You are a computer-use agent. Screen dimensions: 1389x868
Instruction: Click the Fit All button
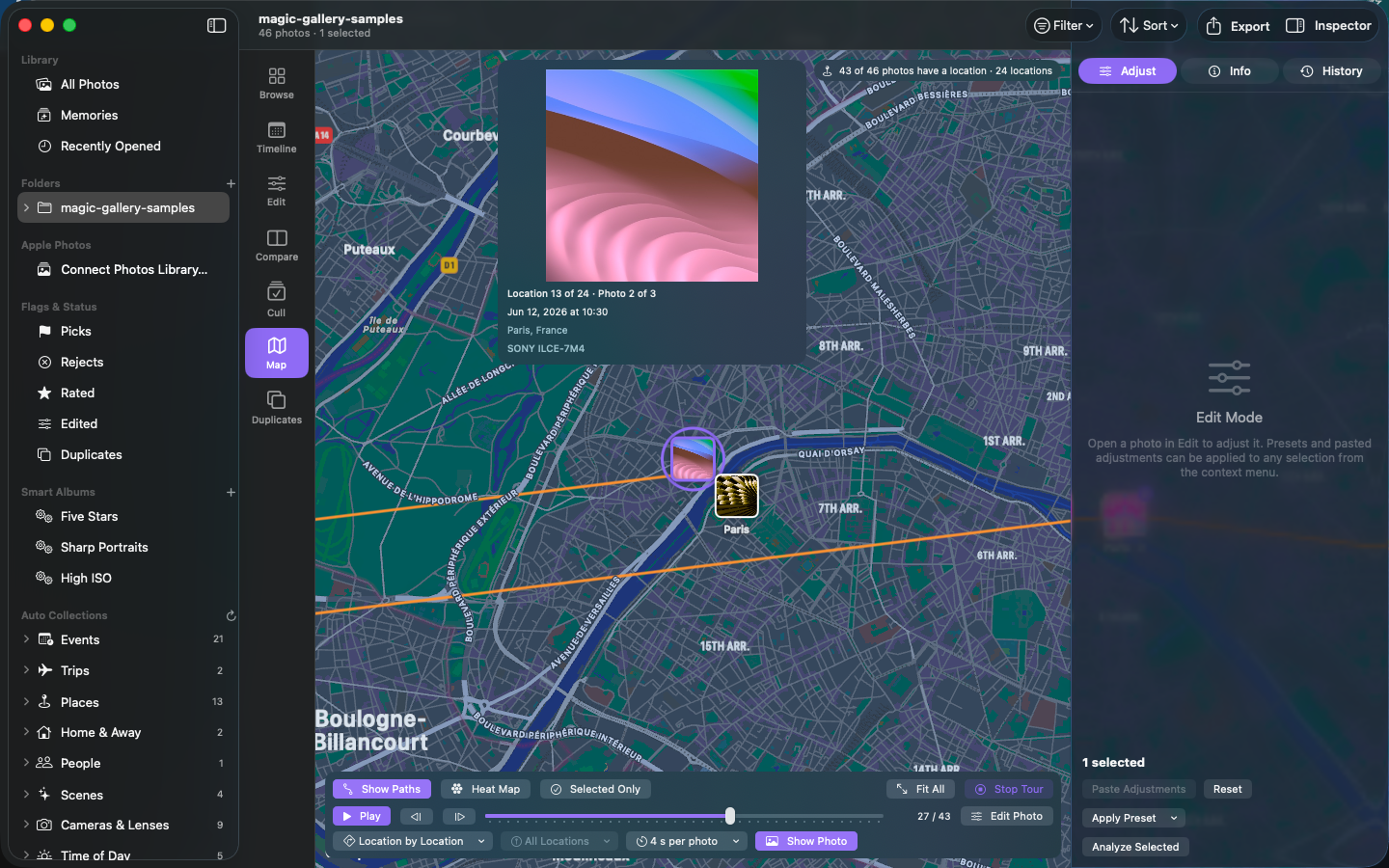[x=921, y=789]
